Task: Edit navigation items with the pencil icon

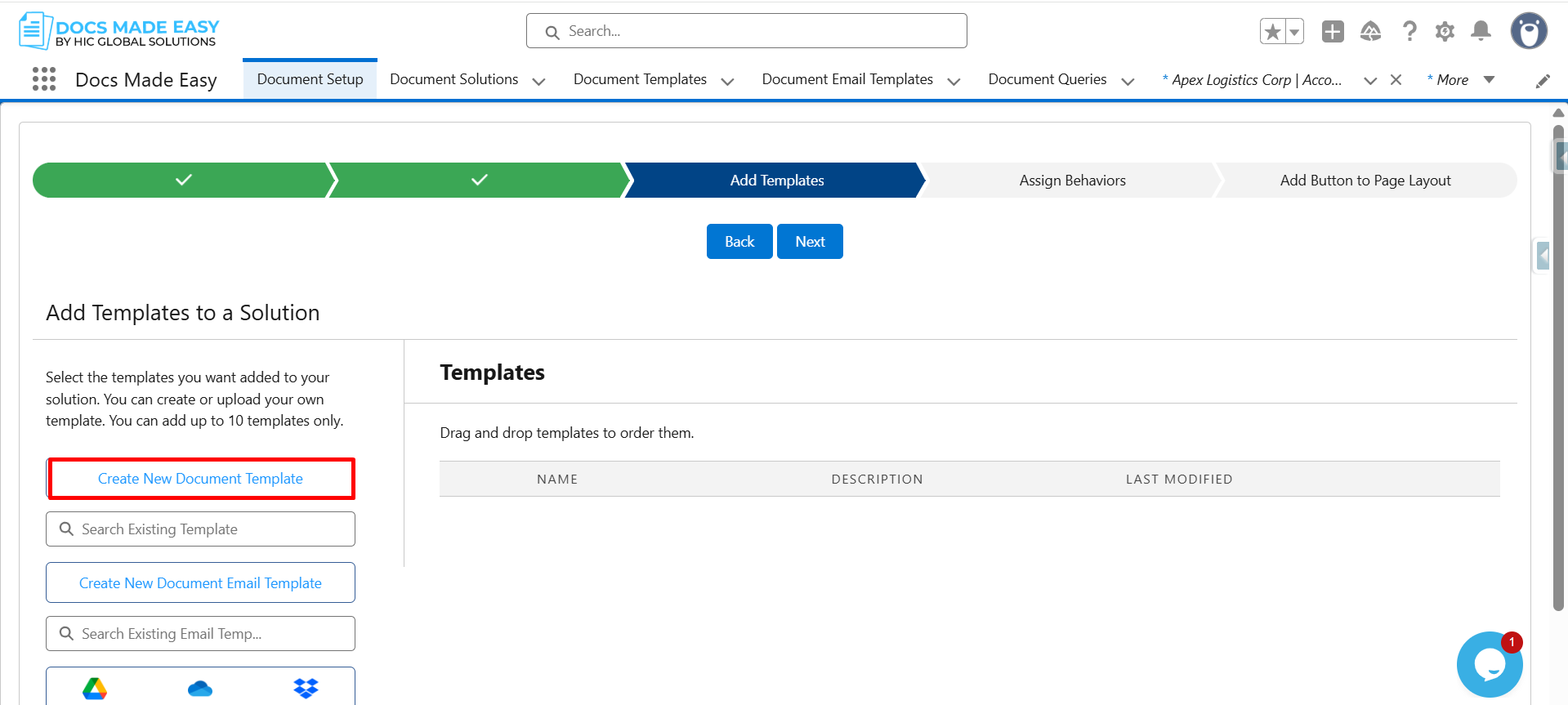Action: coord(1543,80)
